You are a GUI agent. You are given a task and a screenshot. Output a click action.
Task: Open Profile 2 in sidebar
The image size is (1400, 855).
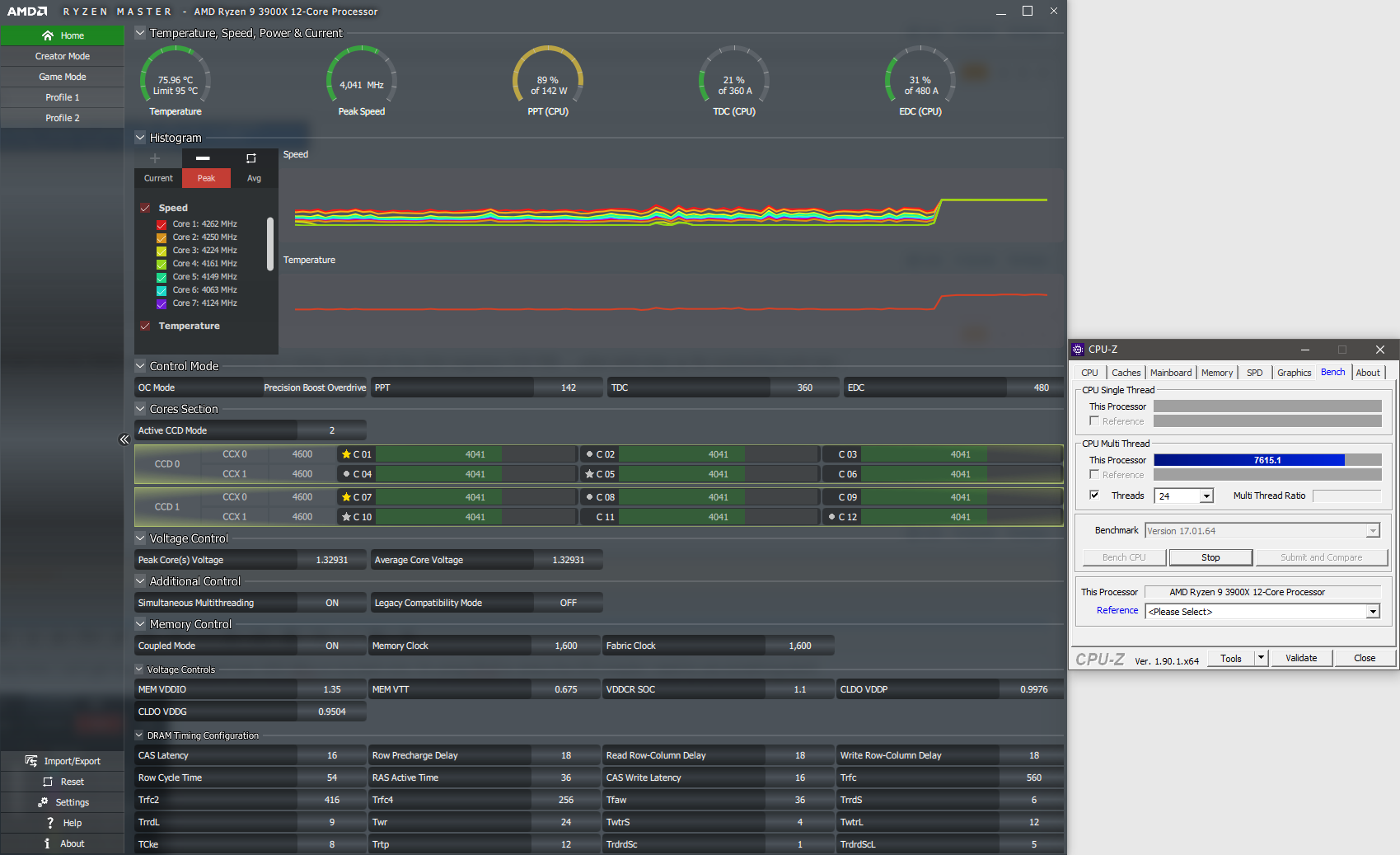(x=62, y=118)
